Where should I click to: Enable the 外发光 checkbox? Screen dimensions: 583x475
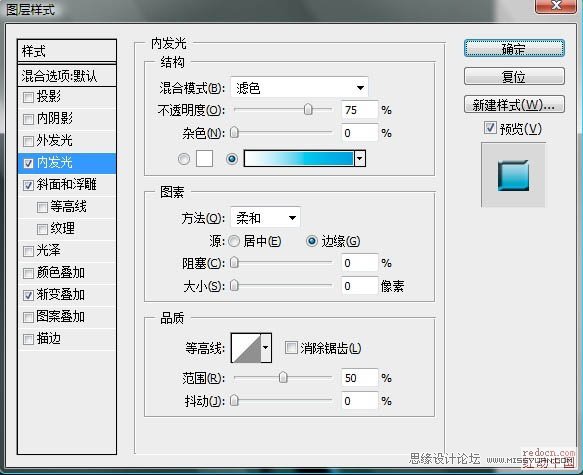(x=28, y=141)
